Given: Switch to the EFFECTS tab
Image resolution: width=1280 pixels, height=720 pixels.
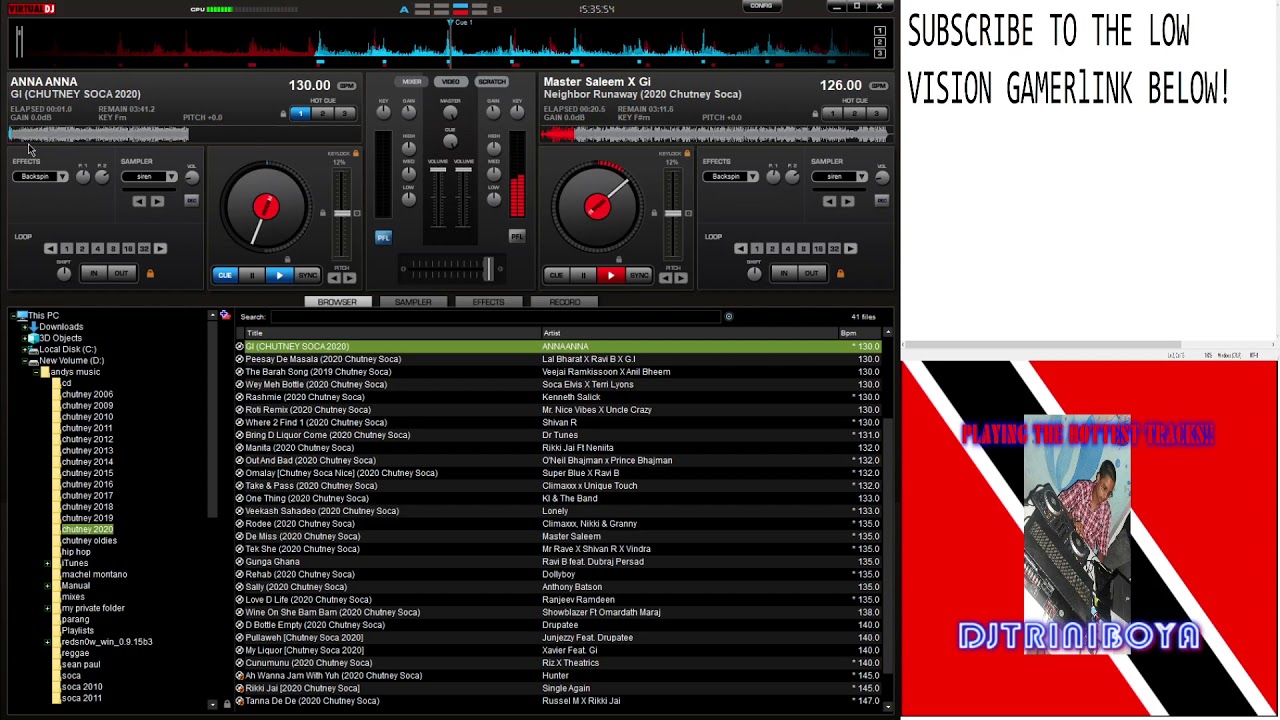Looking at the screenshot, I should pos(489,302).
